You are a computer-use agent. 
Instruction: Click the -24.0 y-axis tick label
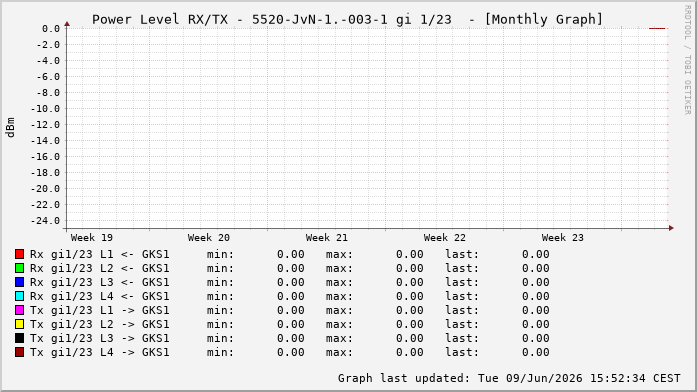[x=45, y=221]
